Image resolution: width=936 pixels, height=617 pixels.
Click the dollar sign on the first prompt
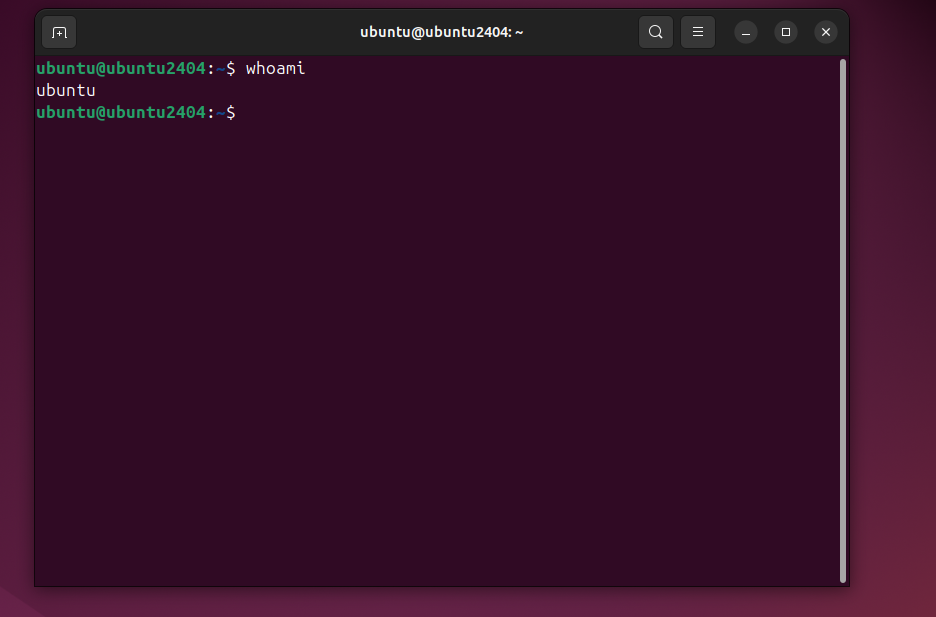pyautogui.click(x=231, y=69)
